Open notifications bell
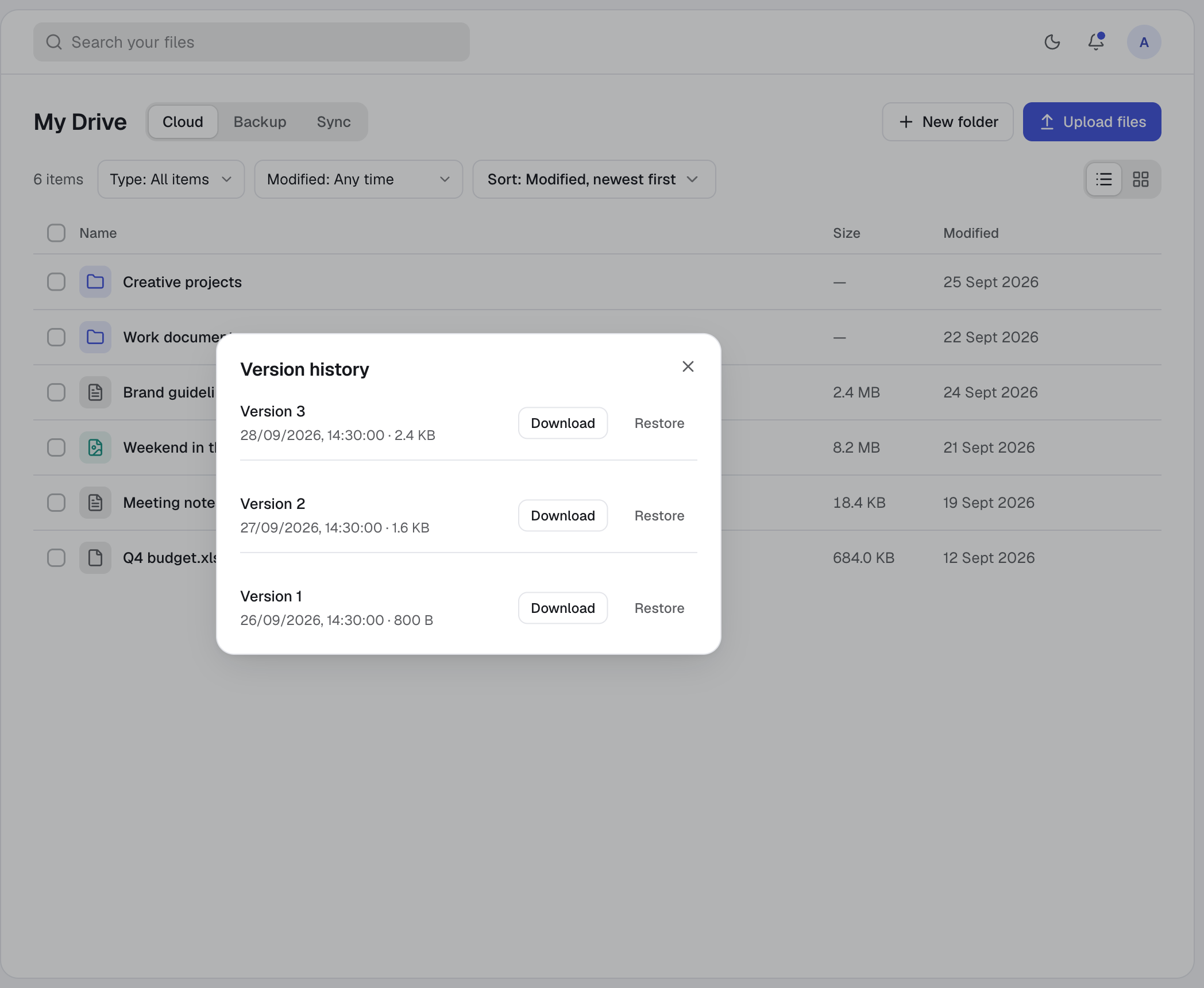1204x988 pixels. coord(1096,42)
